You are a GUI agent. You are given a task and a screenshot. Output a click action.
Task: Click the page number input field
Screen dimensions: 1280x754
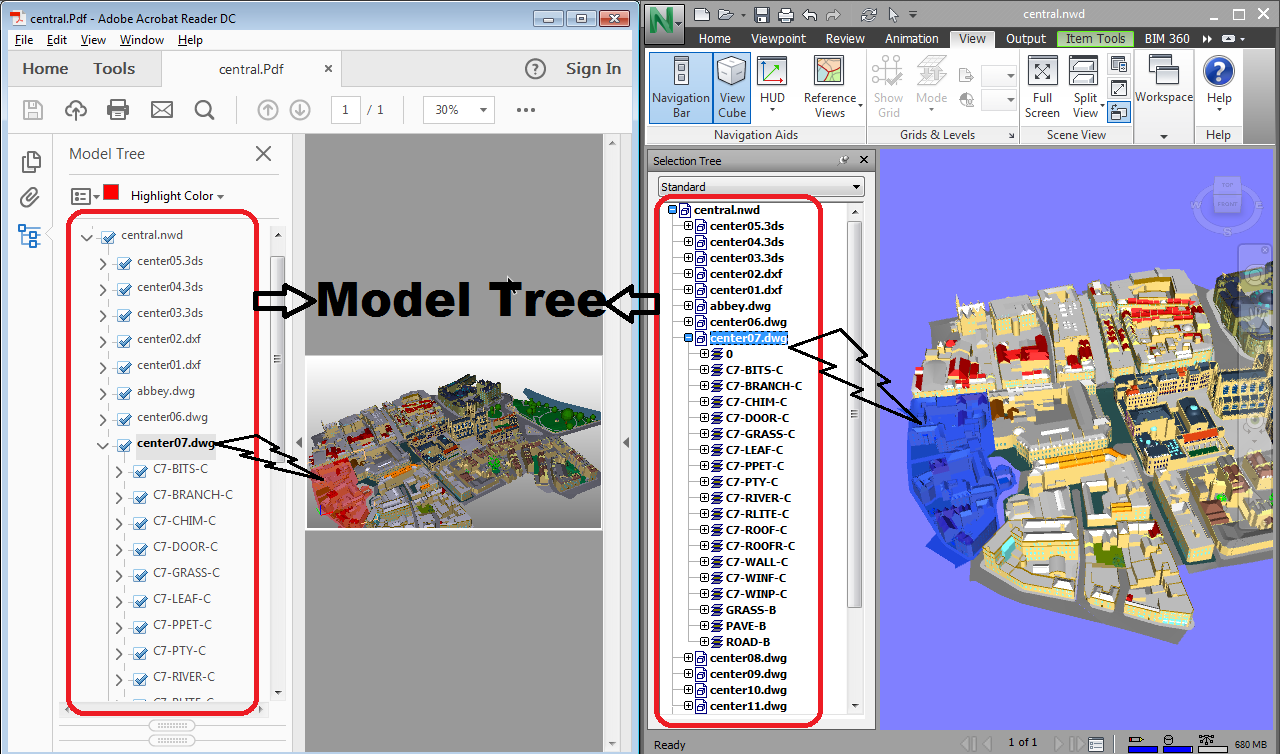click(x=345, y=110)
